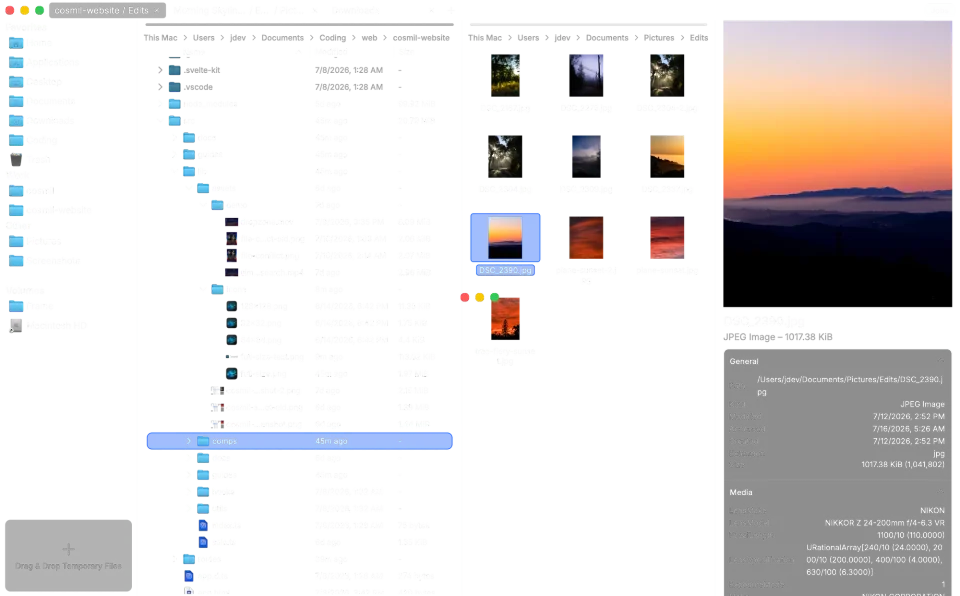Select the Desktop folder in sidebar
960x596 pixels.
point(35,81)
